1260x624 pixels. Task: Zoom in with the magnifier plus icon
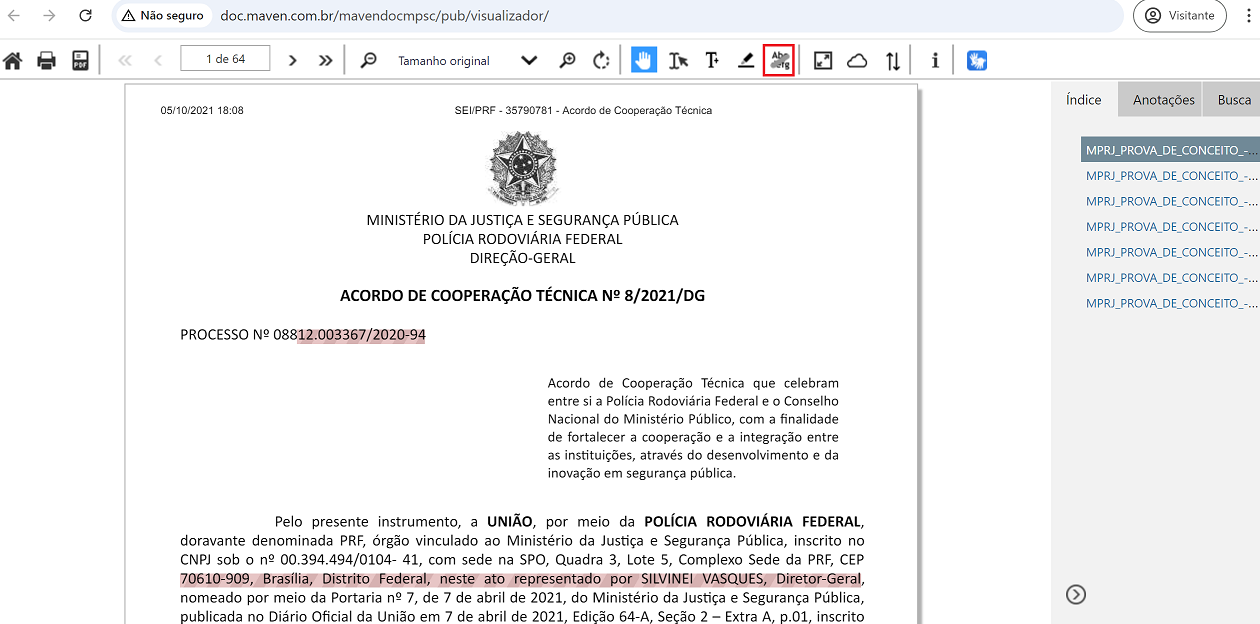[x=568, y=60]
